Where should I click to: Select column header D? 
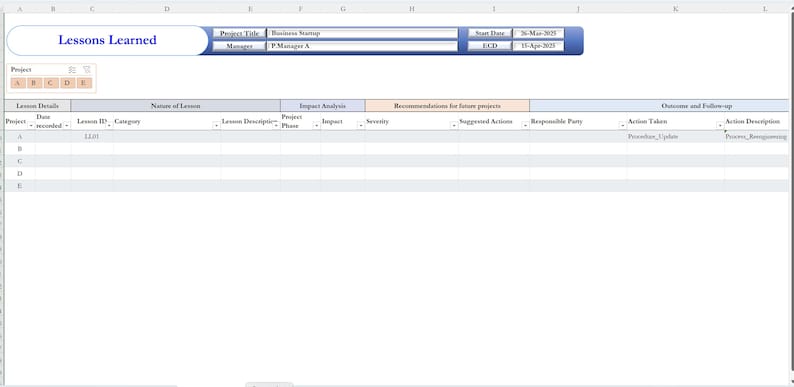click(167, 9)
